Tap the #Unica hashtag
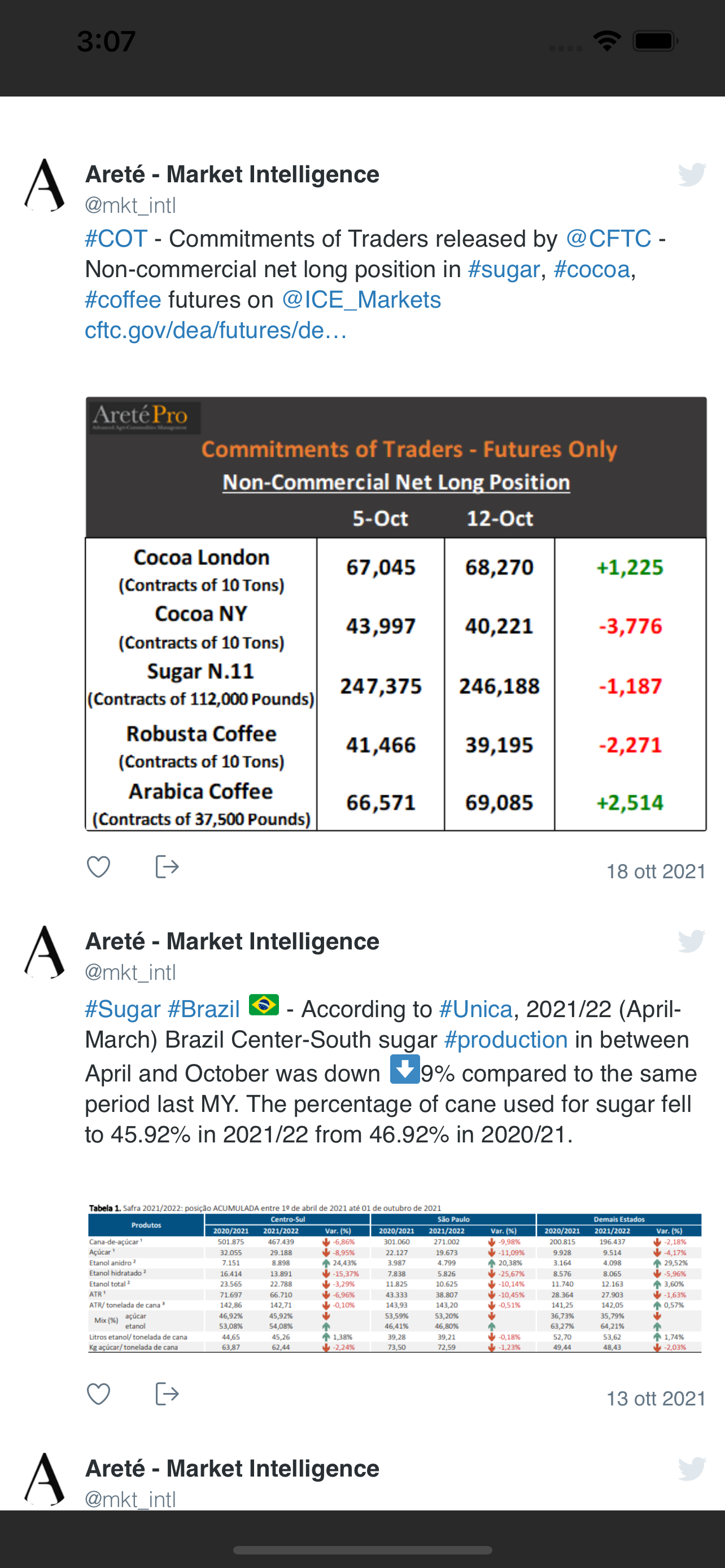This screenshot has height=1568, width=725. tap(475, 1009)
